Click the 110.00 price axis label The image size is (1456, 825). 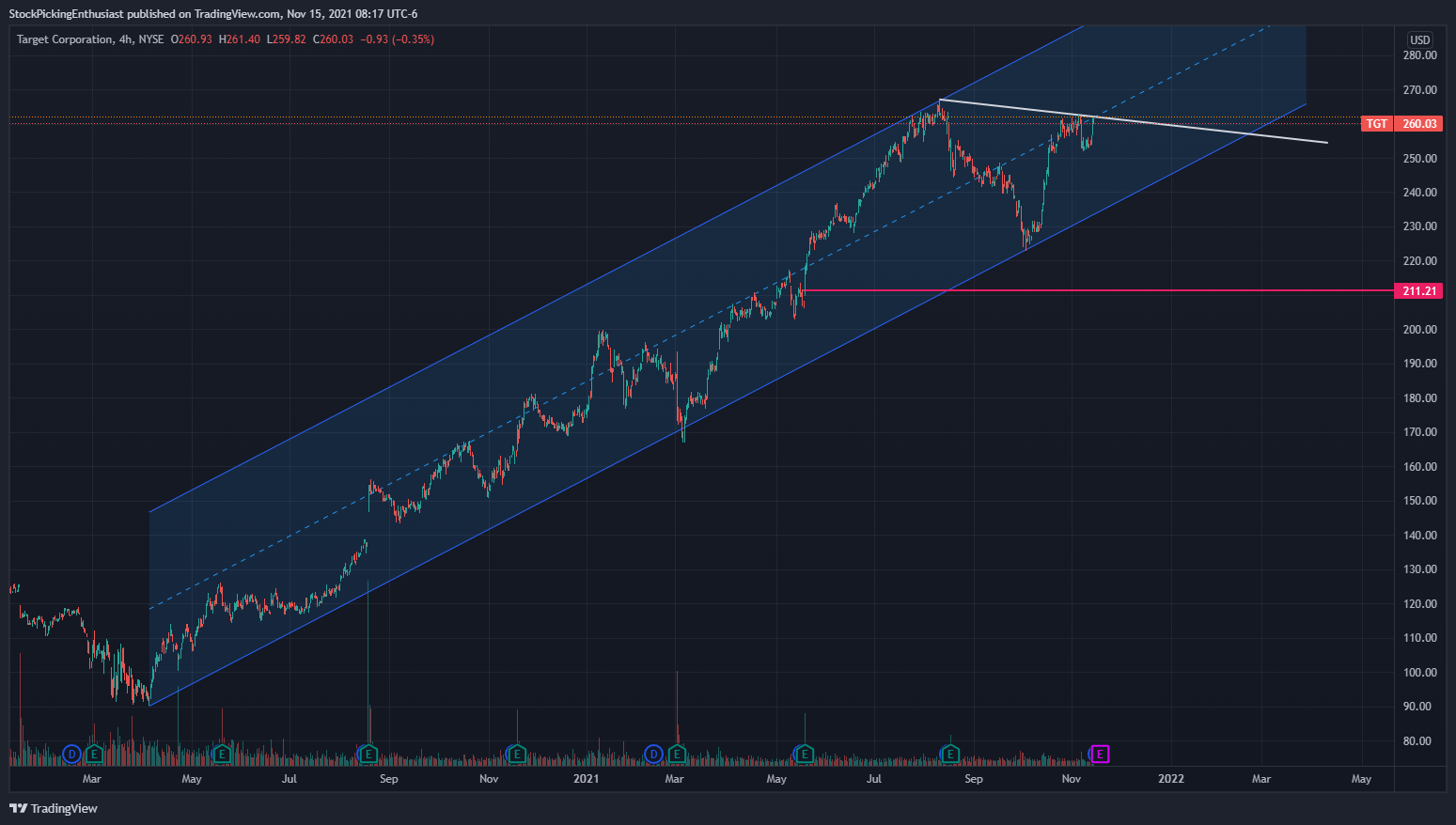(x=1419, y=638)
